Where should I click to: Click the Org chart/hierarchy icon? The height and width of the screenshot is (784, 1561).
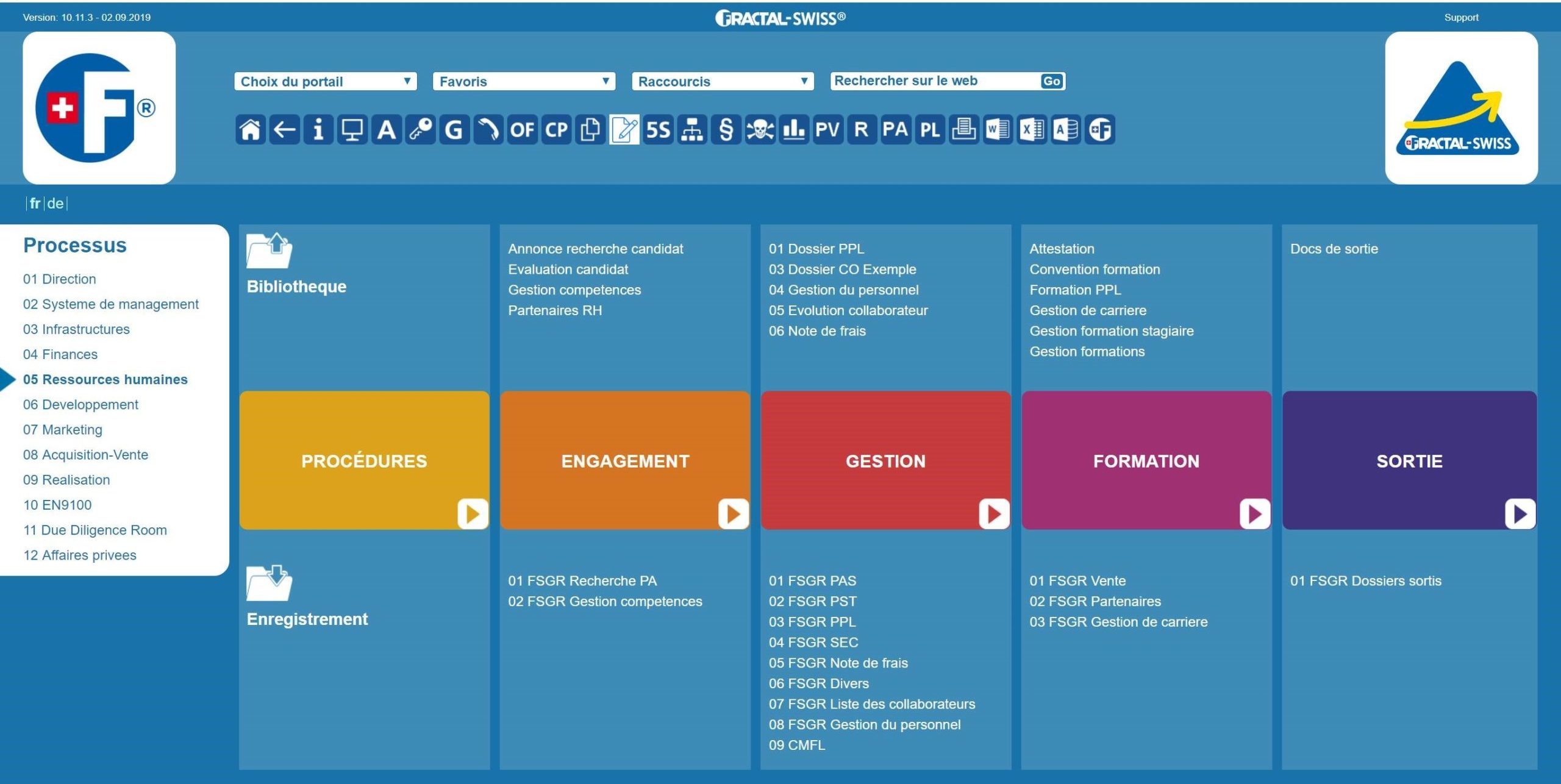692,130
